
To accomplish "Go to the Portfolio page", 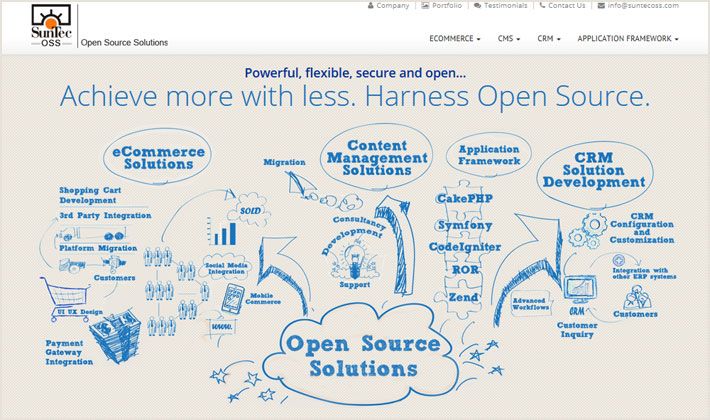I will [442, 6].
